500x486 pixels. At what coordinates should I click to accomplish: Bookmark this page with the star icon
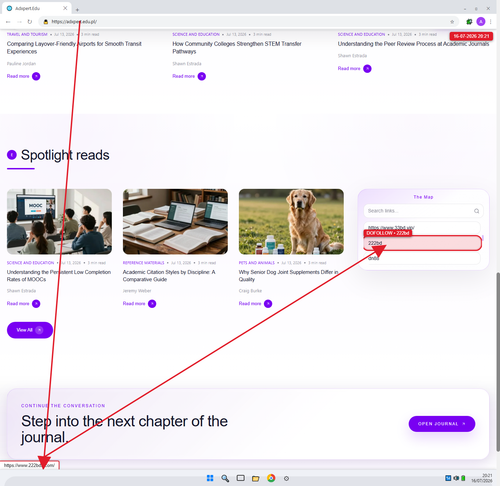tap(452, 22)
